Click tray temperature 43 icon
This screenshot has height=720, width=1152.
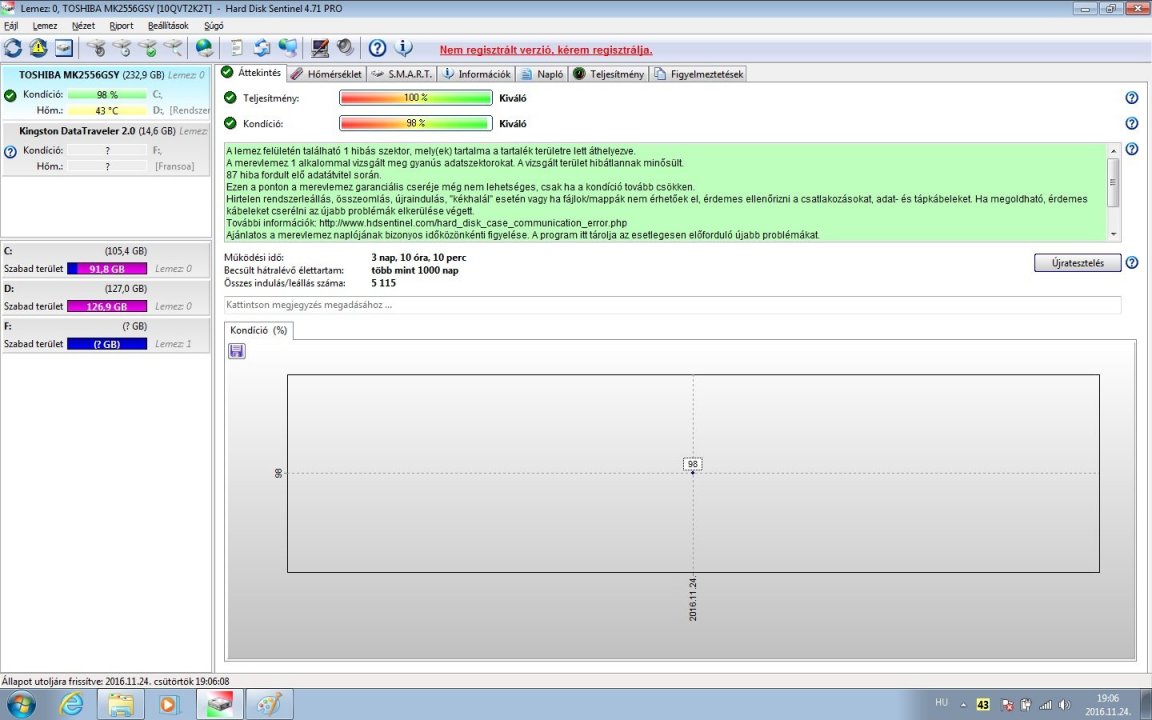point(983,705)
